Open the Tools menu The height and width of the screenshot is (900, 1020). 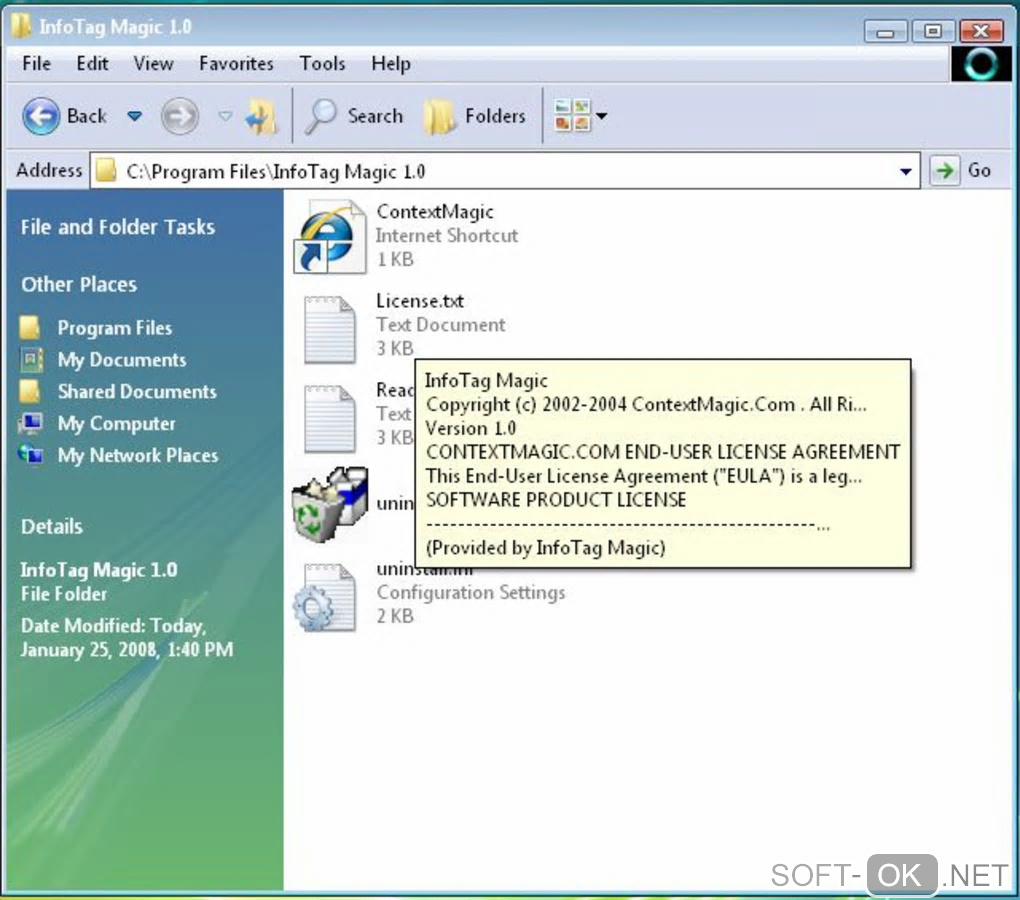pos(322,64)
